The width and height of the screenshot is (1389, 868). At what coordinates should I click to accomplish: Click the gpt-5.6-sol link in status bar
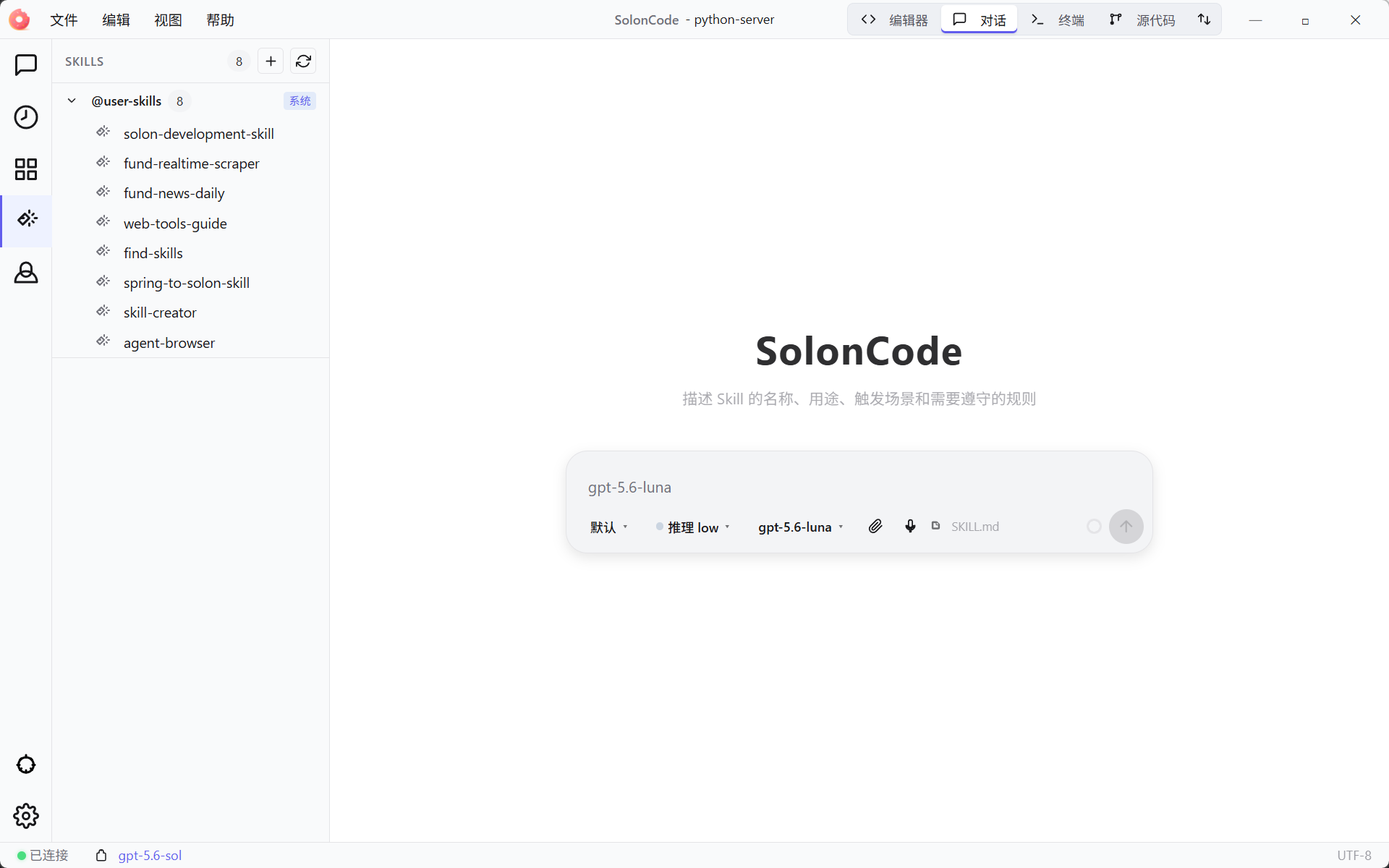click(x=150, y=855)
